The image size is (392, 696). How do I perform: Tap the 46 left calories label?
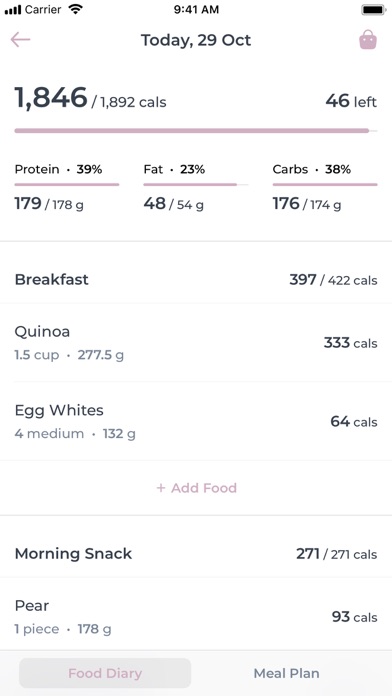(x=351, y=101)
